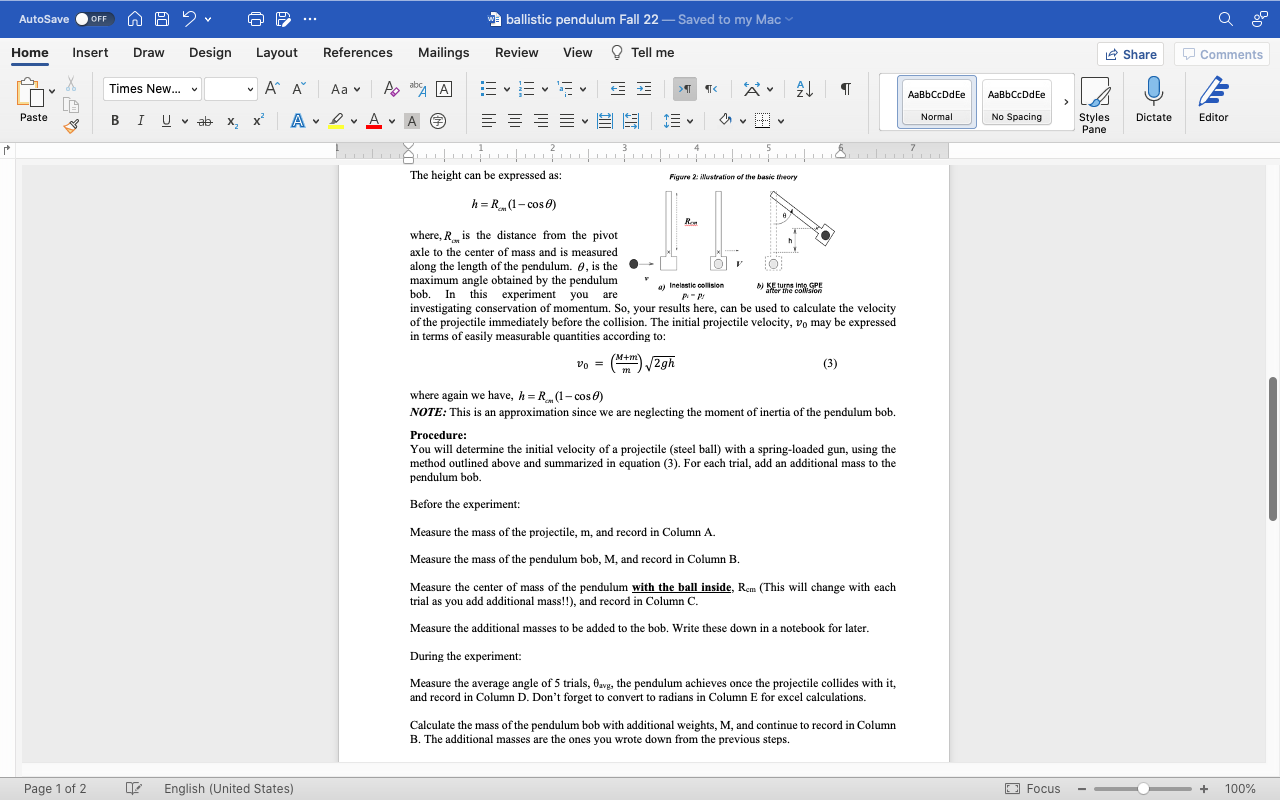Click the distributed alignment icon
1280x800 pixels.
tap(605, 121)
